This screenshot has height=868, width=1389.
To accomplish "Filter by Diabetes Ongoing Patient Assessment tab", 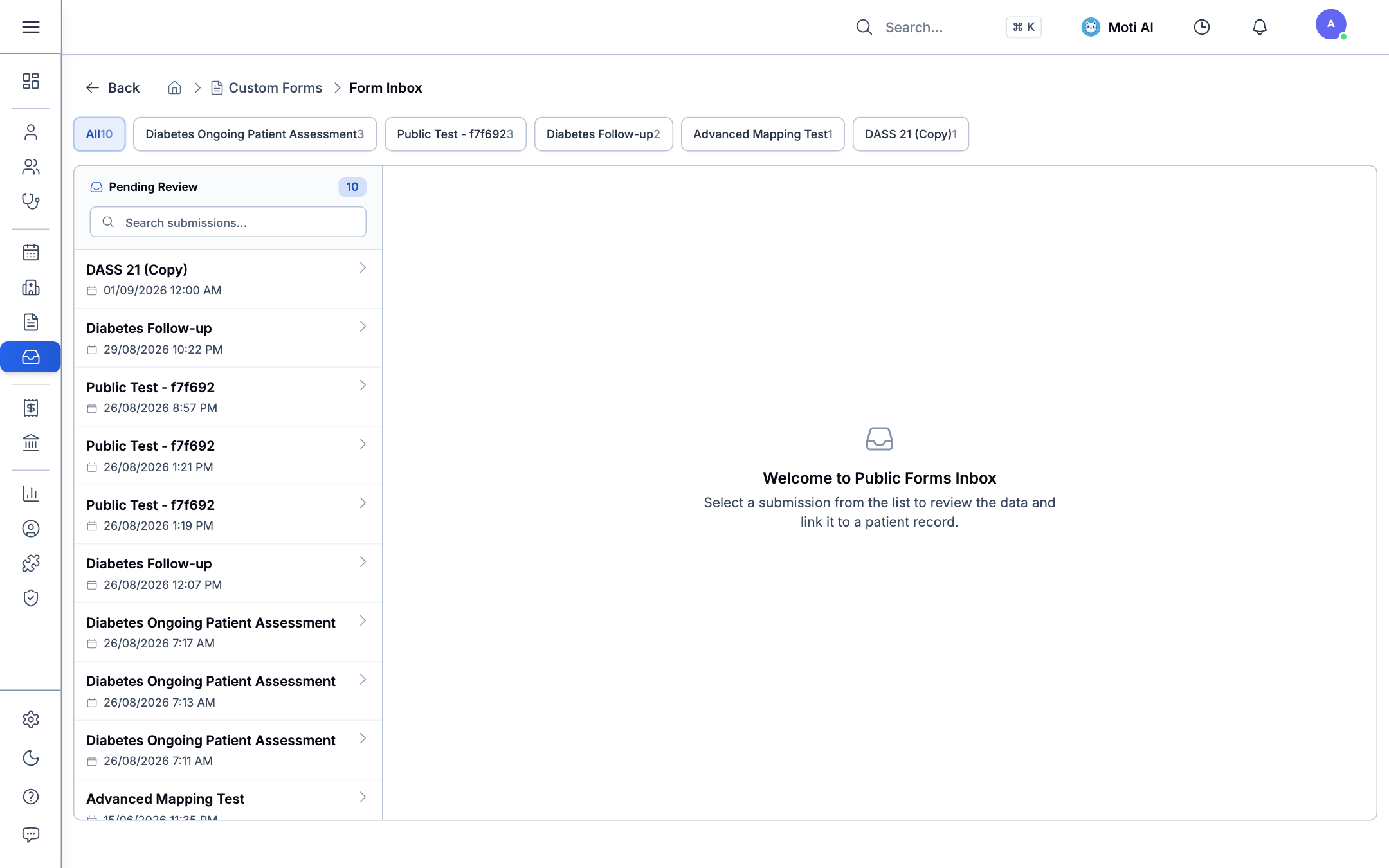I will 255,134.
